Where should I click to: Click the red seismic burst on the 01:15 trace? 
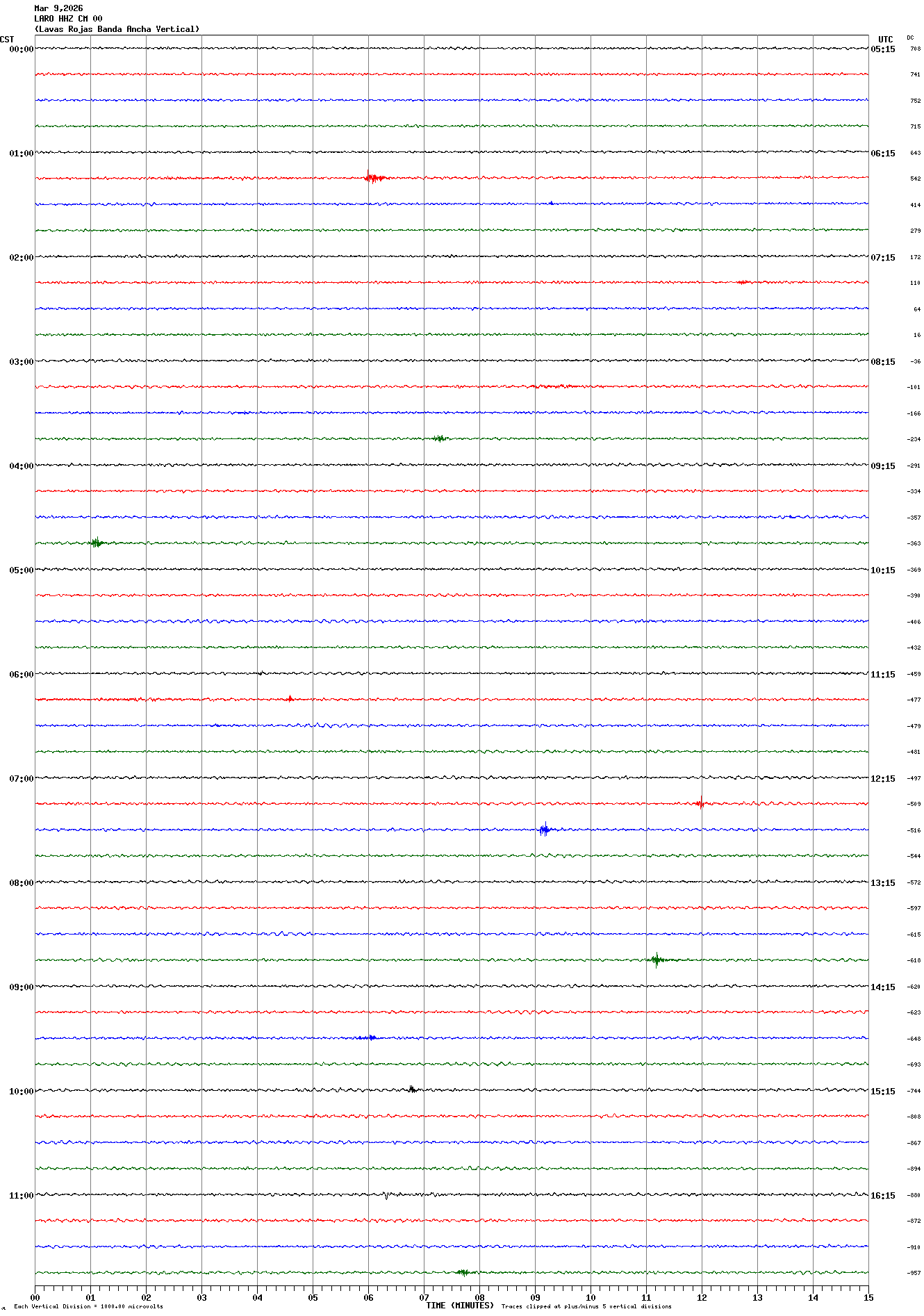click(373, 178)
